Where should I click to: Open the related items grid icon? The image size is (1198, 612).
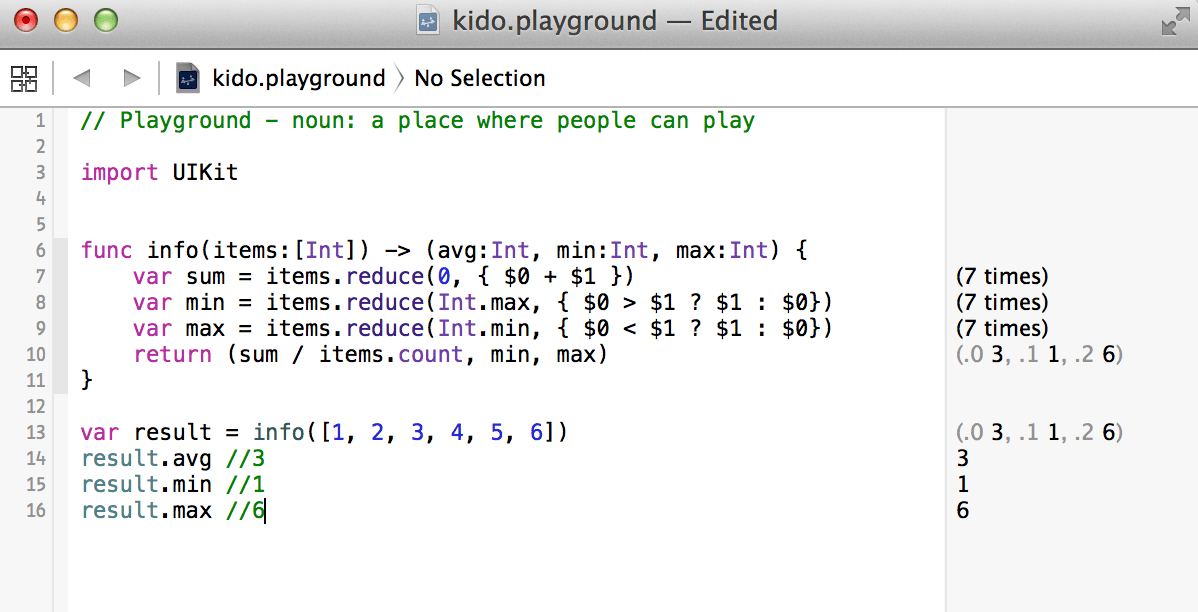pos(24,77)
